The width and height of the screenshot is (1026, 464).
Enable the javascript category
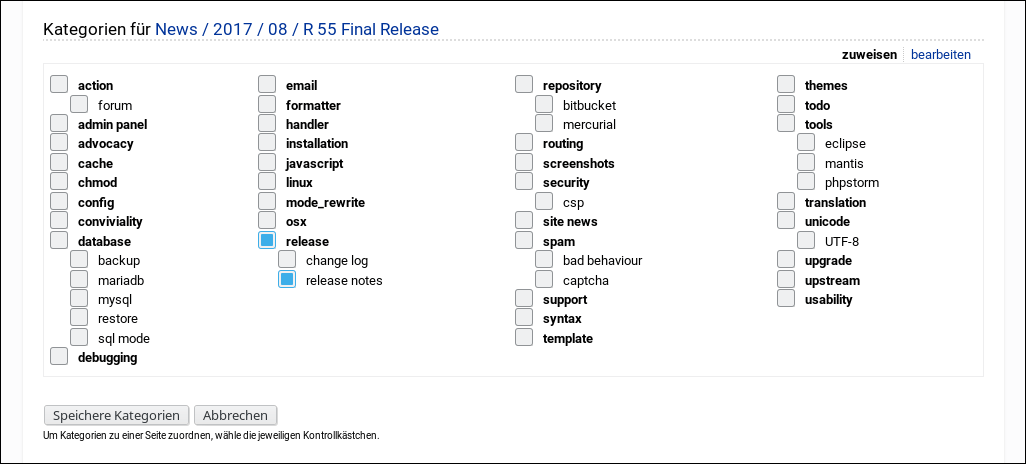click(x=267, y=163)
